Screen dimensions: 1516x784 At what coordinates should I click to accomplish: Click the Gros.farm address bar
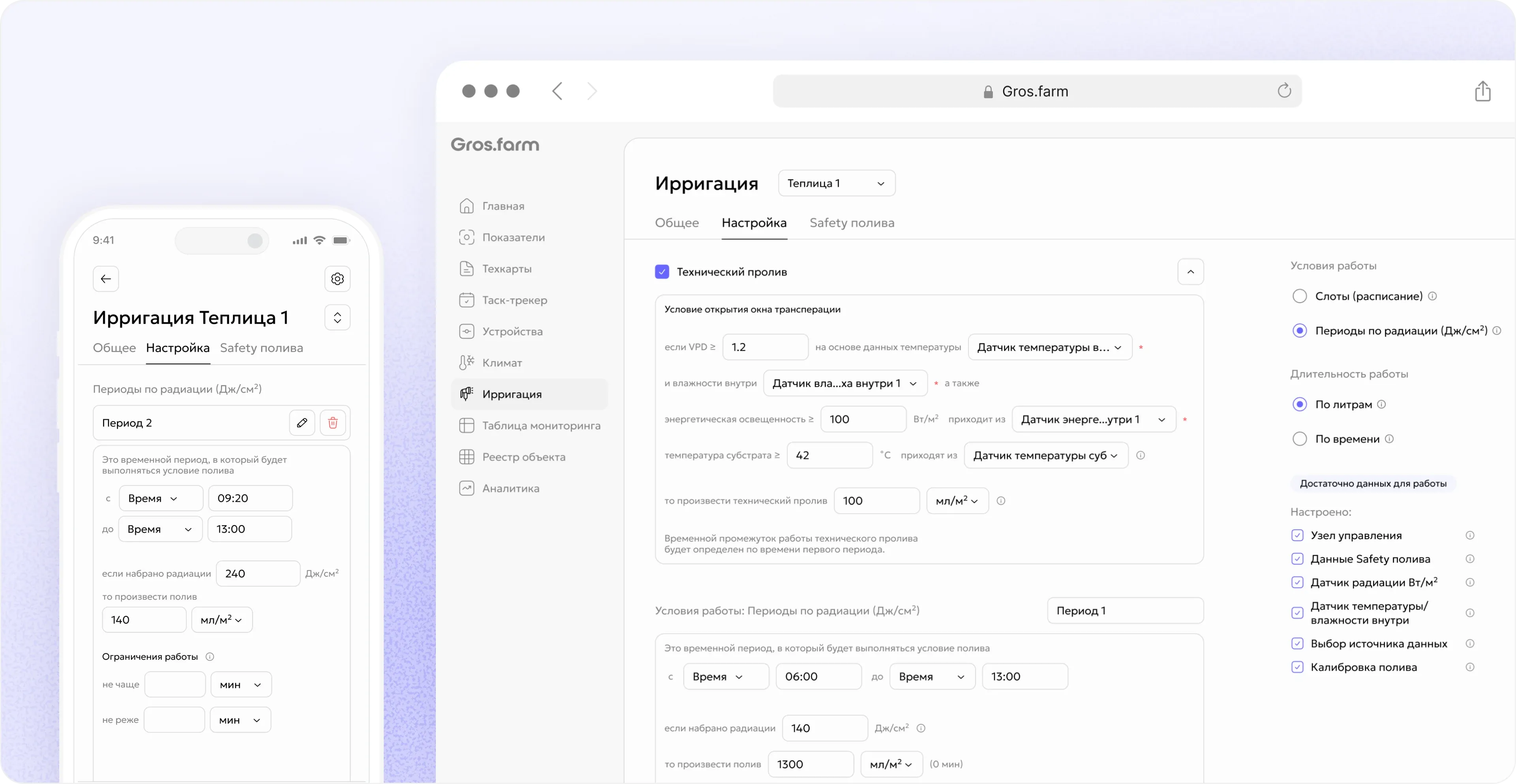[1037, 91]
